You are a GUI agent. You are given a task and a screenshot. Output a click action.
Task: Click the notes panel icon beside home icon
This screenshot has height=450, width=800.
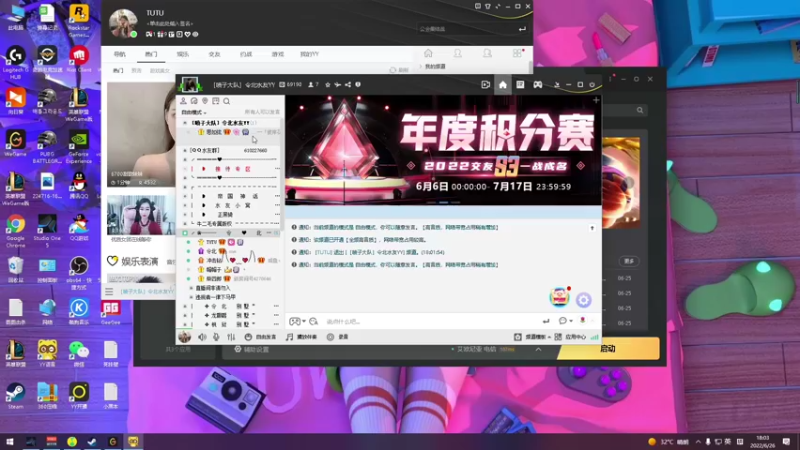tap(520, 85)
